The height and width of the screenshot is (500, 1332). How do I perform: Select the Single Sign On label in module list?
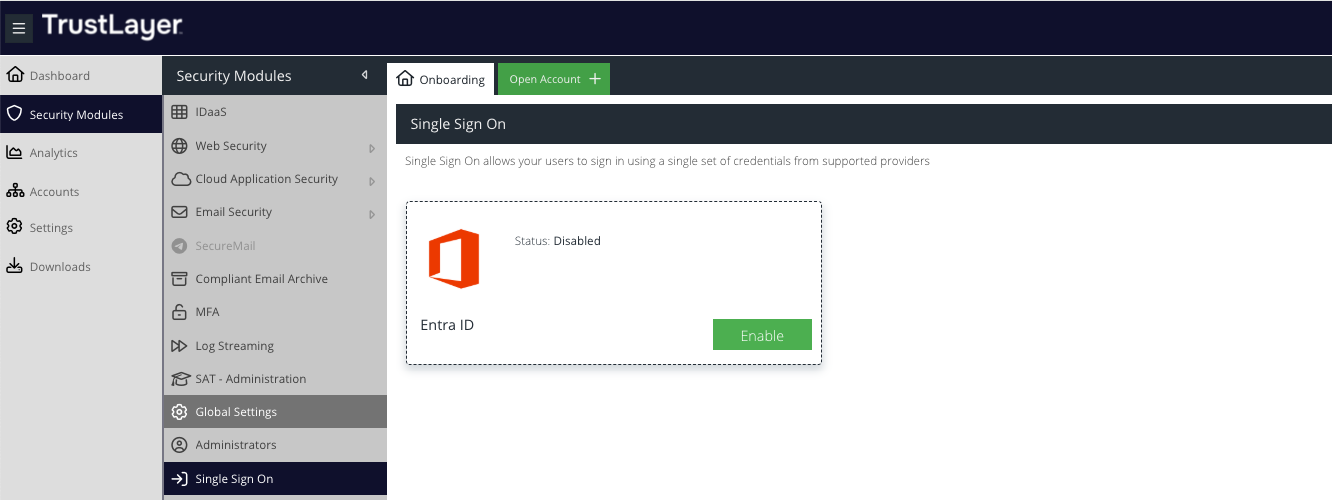[234, 479]
